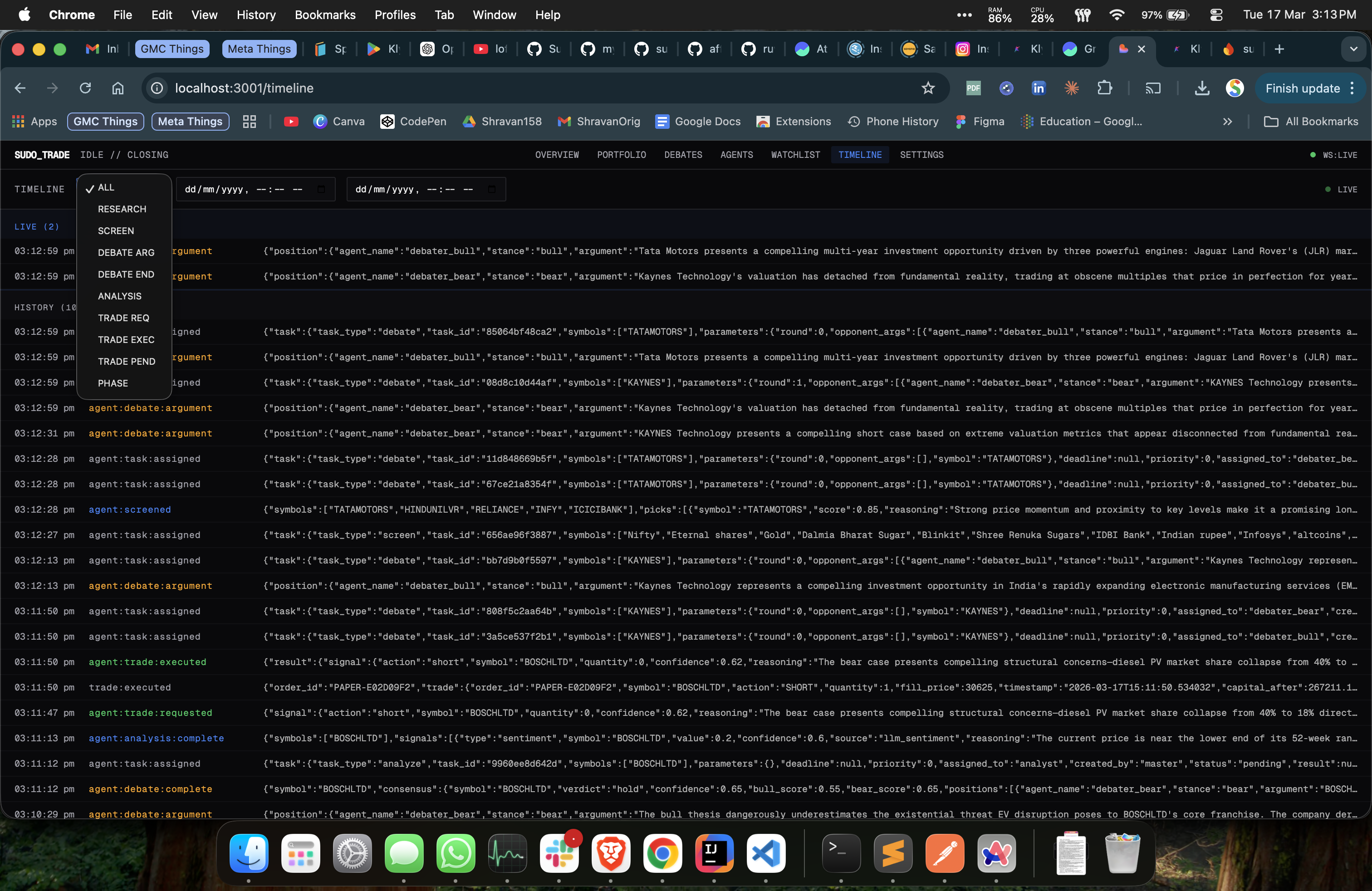Click the agent:trade:executed event row
Viewport: 1372px width, 891px height.
pyautogui.click(x=686, y=662)
